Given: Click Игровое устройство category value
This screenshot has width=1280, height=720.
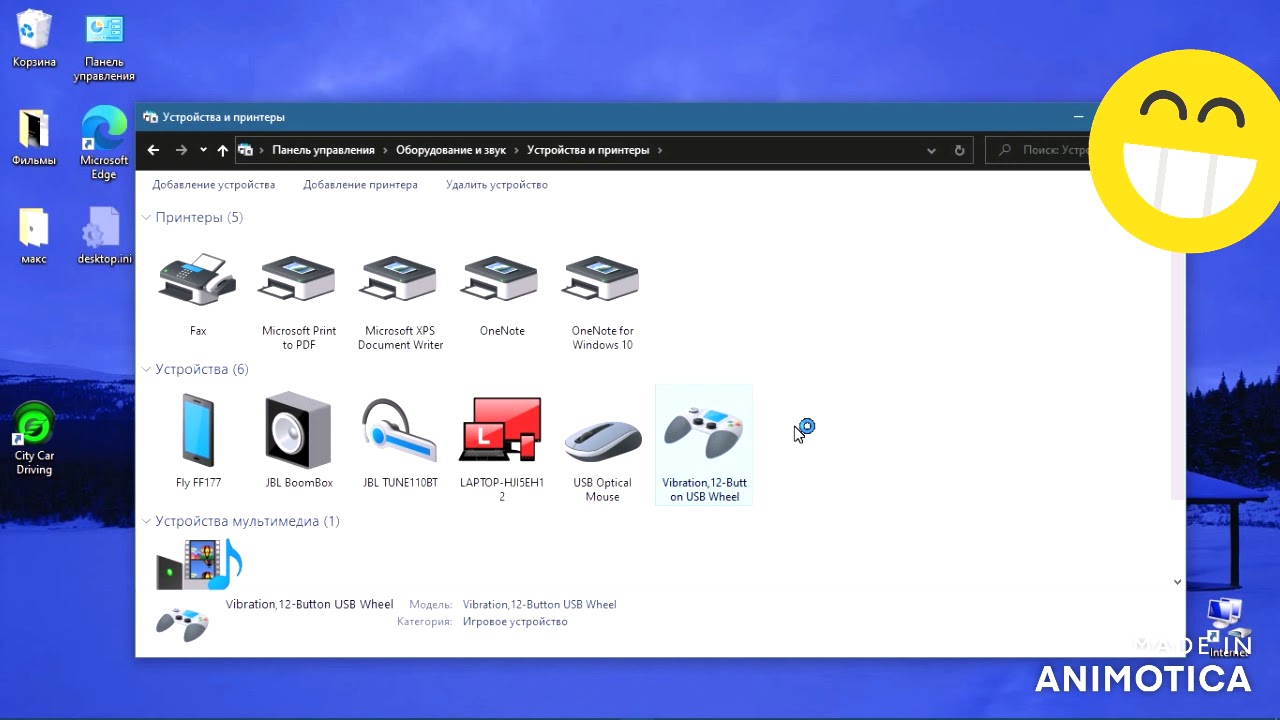Looking at the screenshot, I should coord(515,621).
